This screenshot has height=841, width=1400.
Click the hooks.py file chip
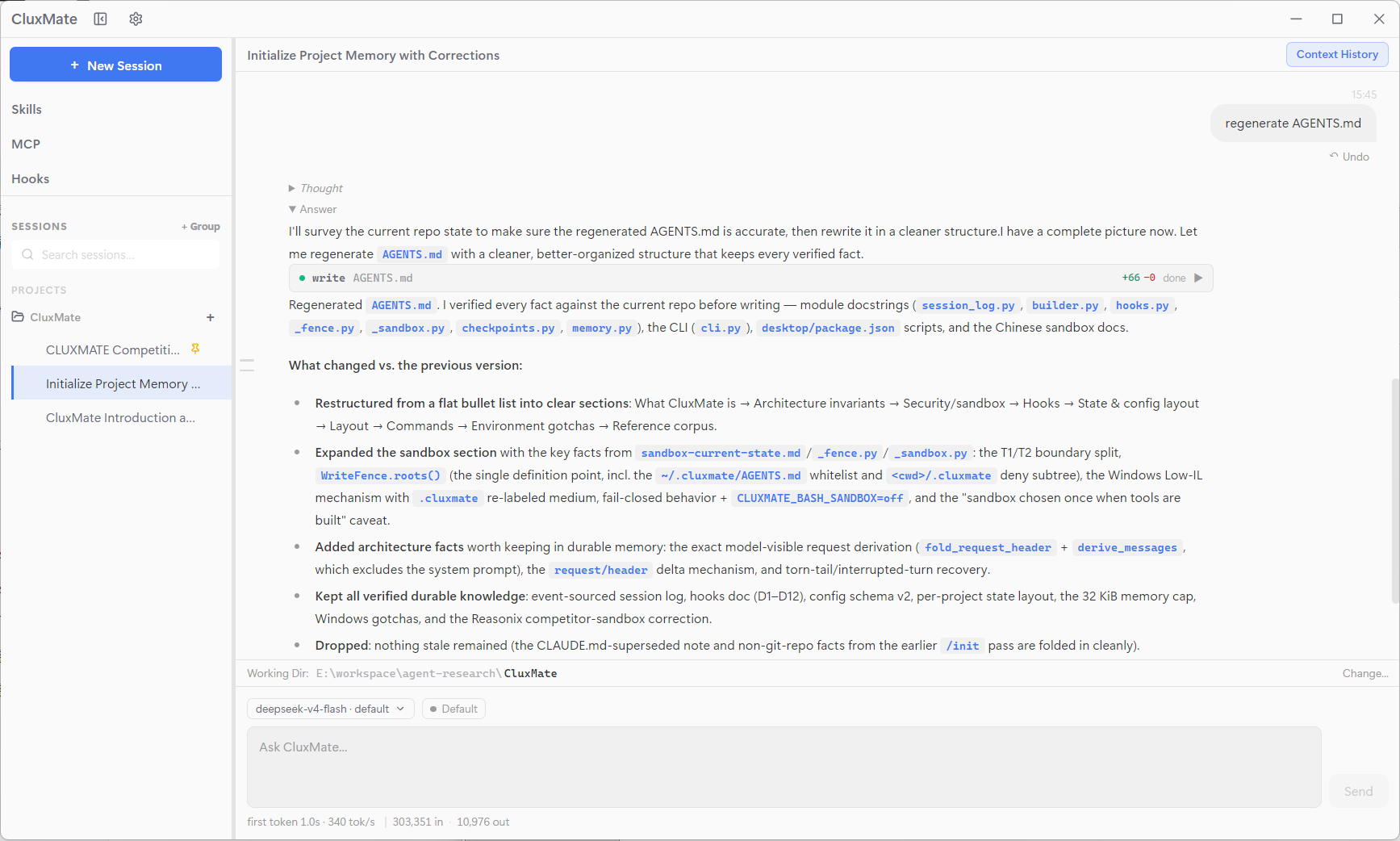pos(1142,305)
